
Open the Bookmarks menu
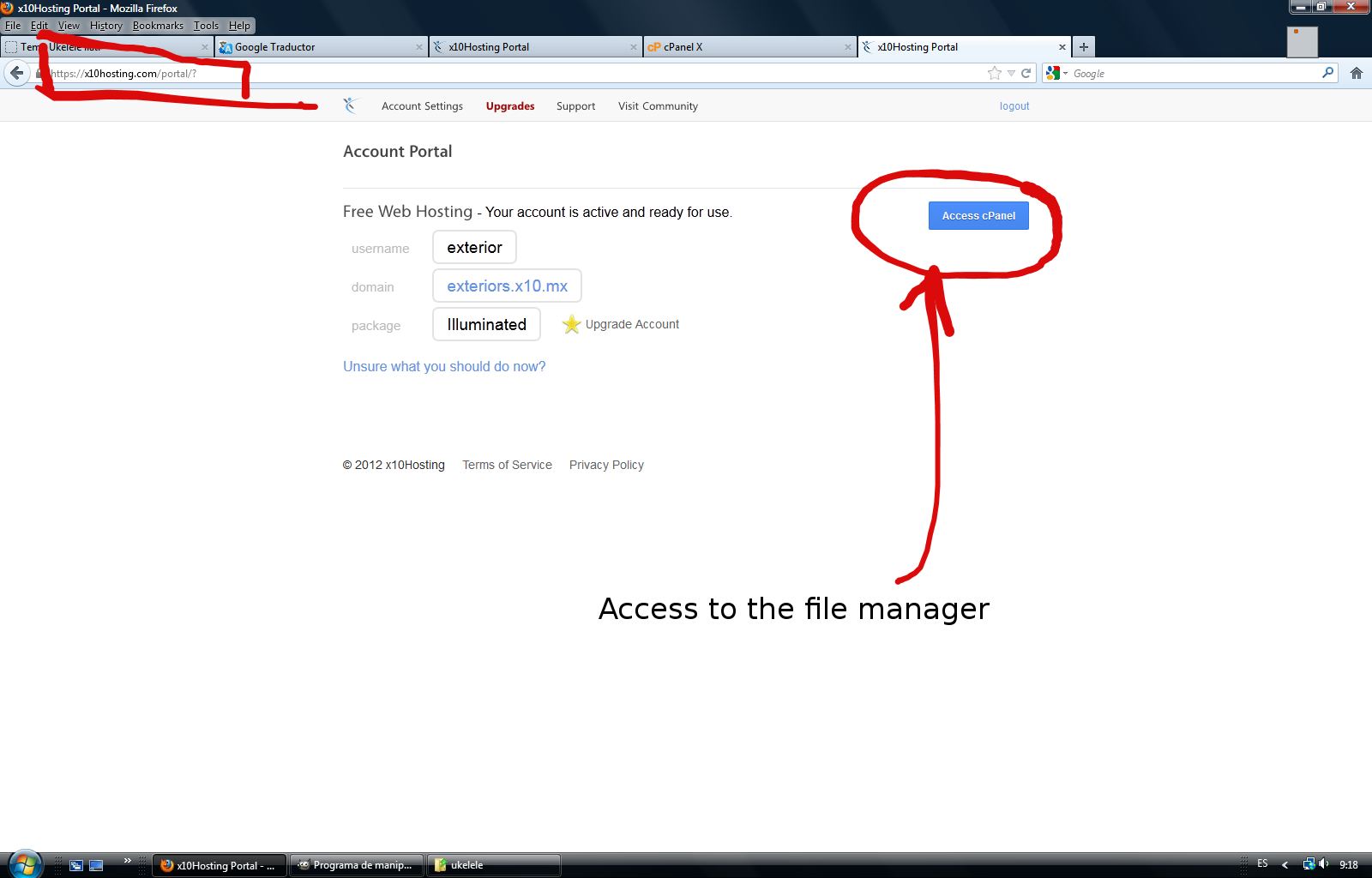[x=158, y=26]
